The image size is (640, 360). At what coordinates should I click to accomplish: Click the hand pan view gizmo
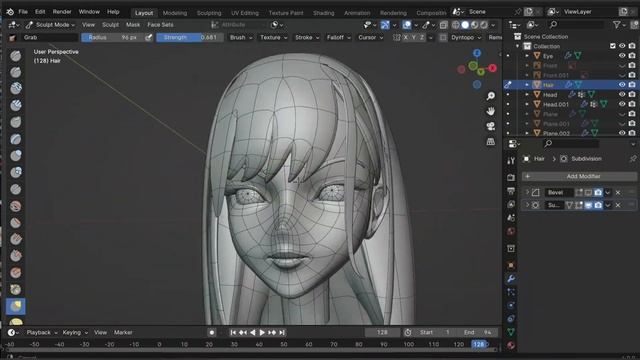[491, 111]
